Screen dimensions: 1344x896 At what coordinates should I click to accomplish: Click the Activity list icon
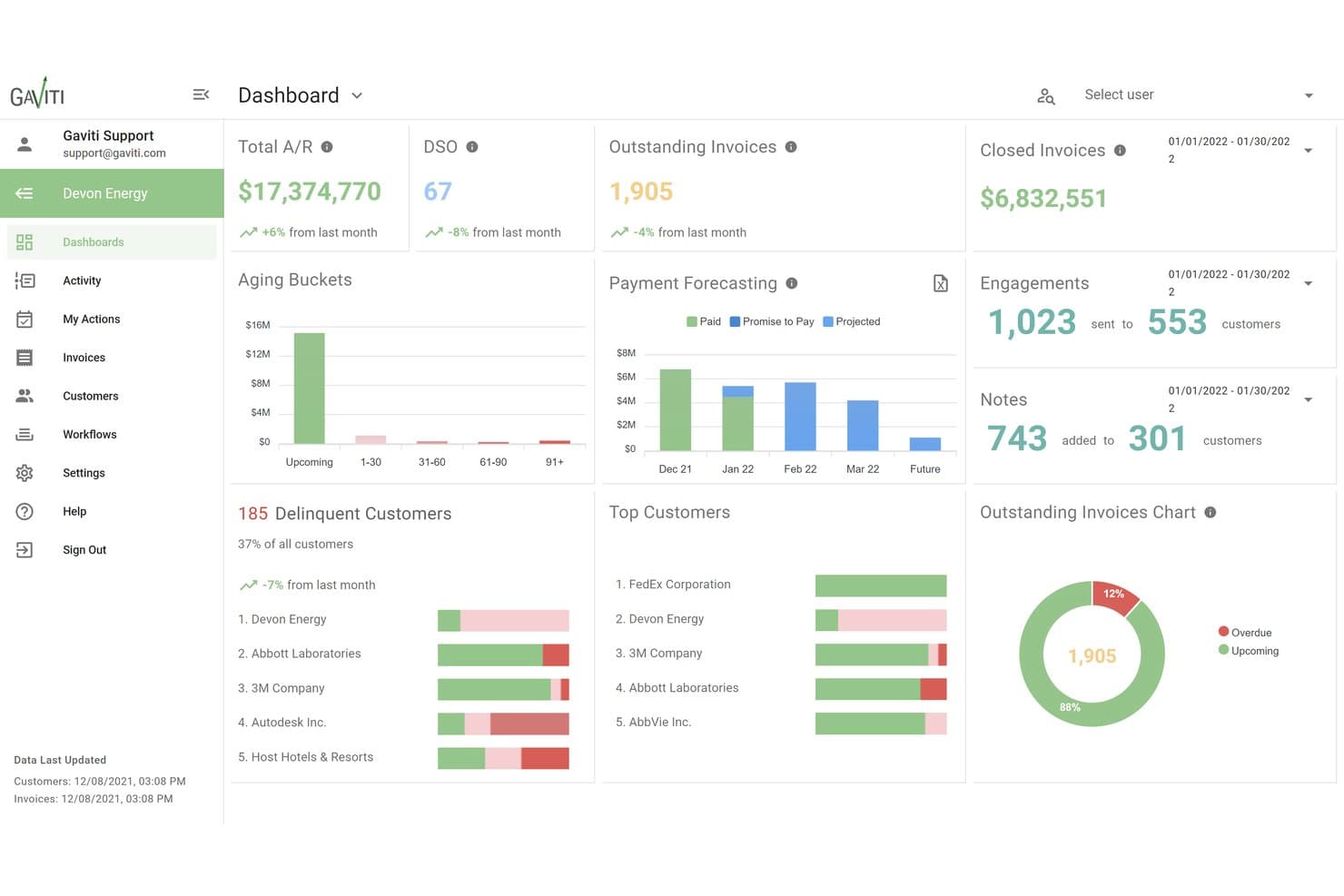click(25, 281)
